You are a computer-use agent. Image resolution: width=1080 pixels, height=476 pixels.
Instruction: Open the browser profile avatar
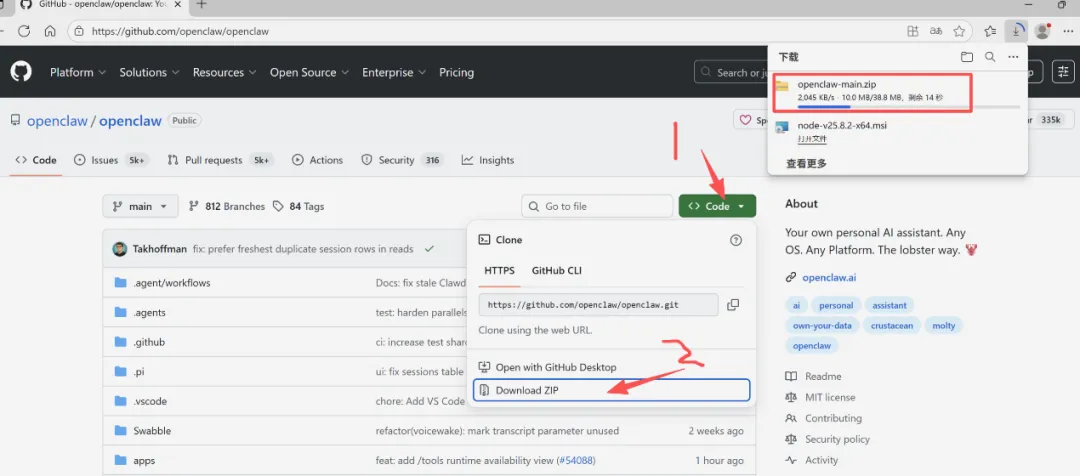pos(1042,31)
